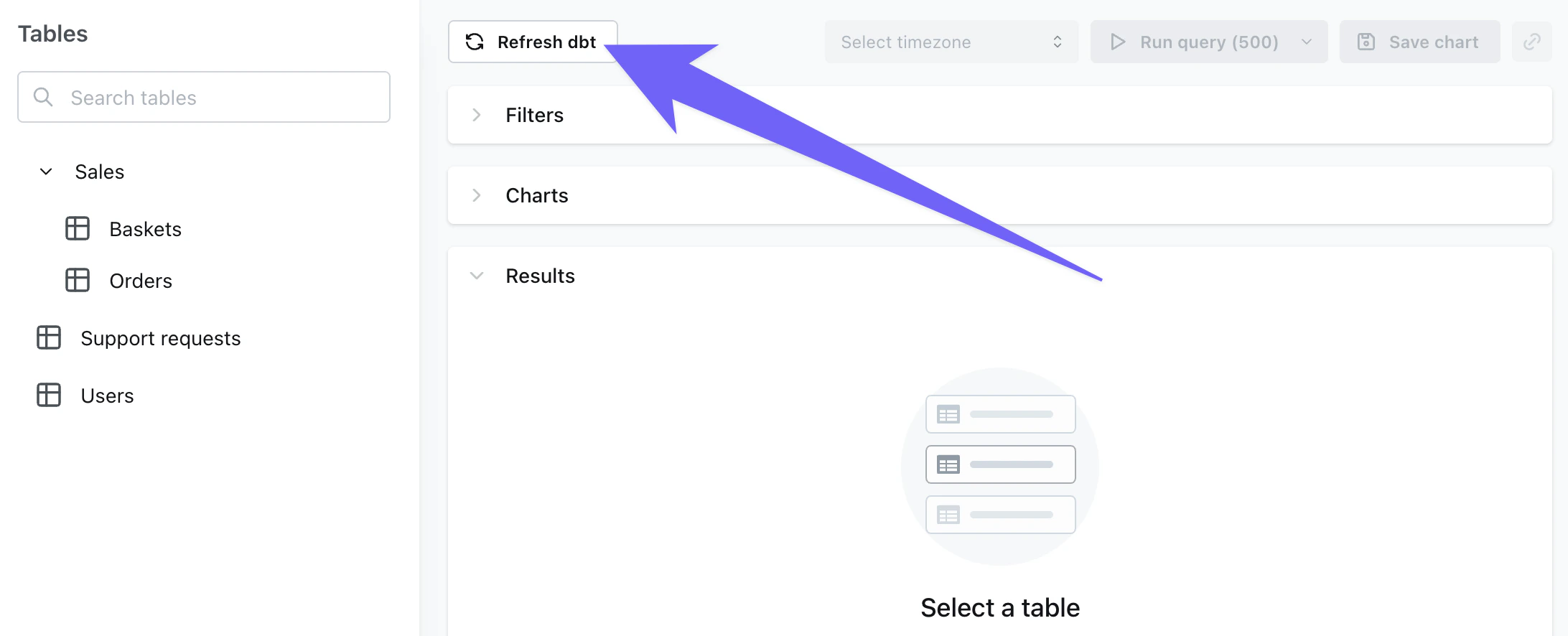Open the Select timezone dropdown
This screenshot has width=1568, height=636.
[x=951, y=42]
